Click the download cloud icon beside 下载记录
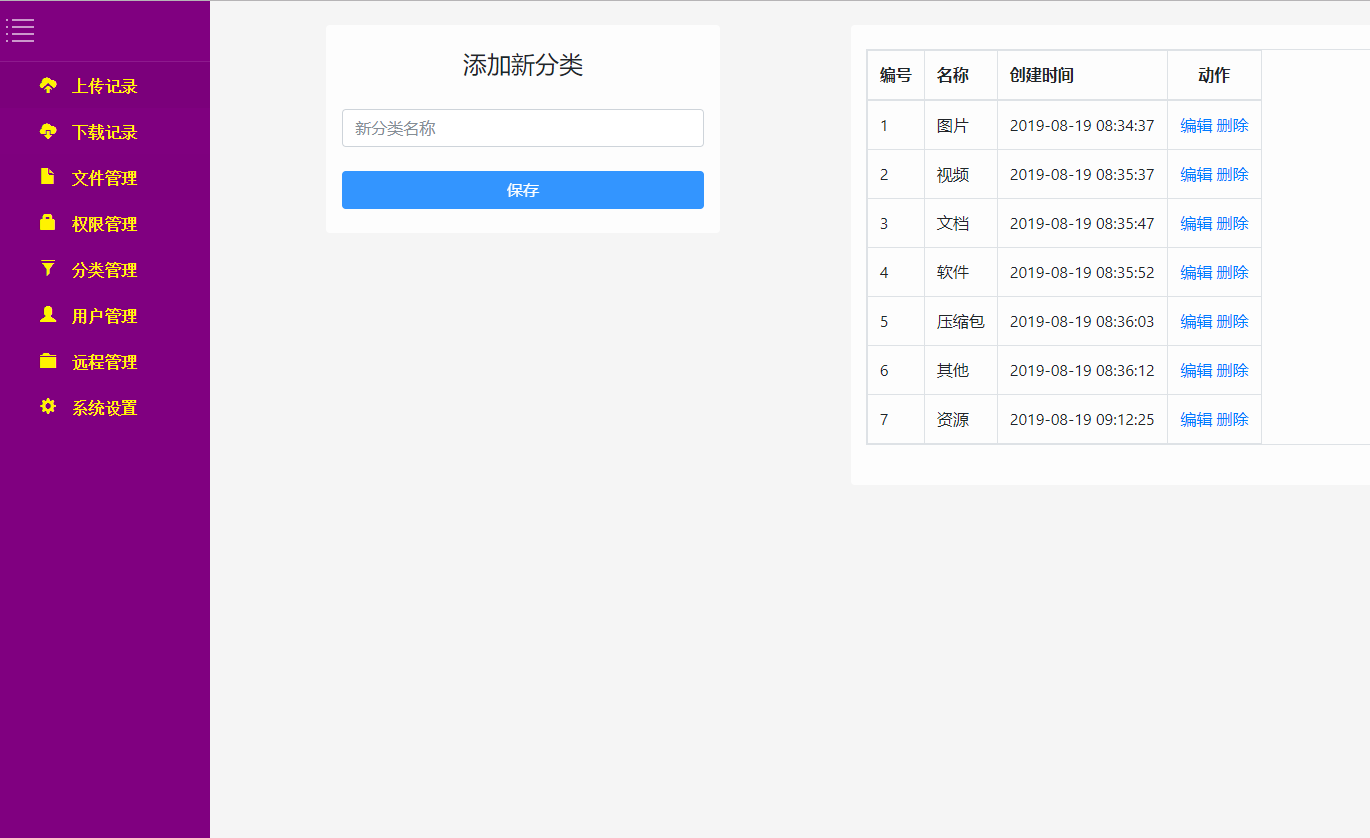1370x838 pixels. 47,132
